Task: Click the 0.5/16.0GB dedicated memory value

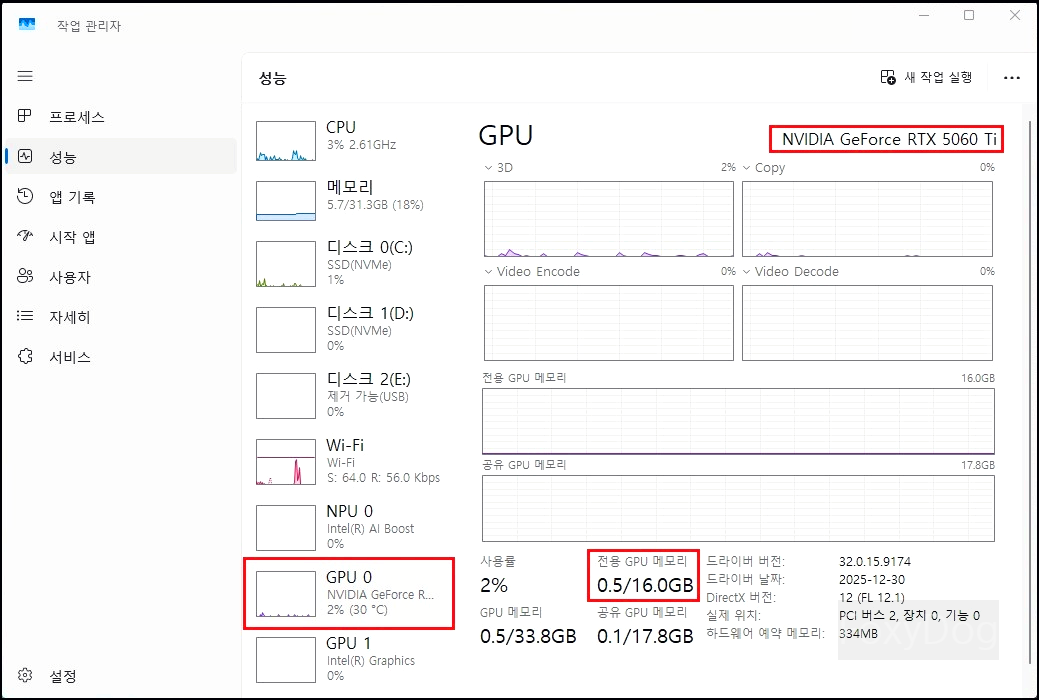Action: pos(645,585)
